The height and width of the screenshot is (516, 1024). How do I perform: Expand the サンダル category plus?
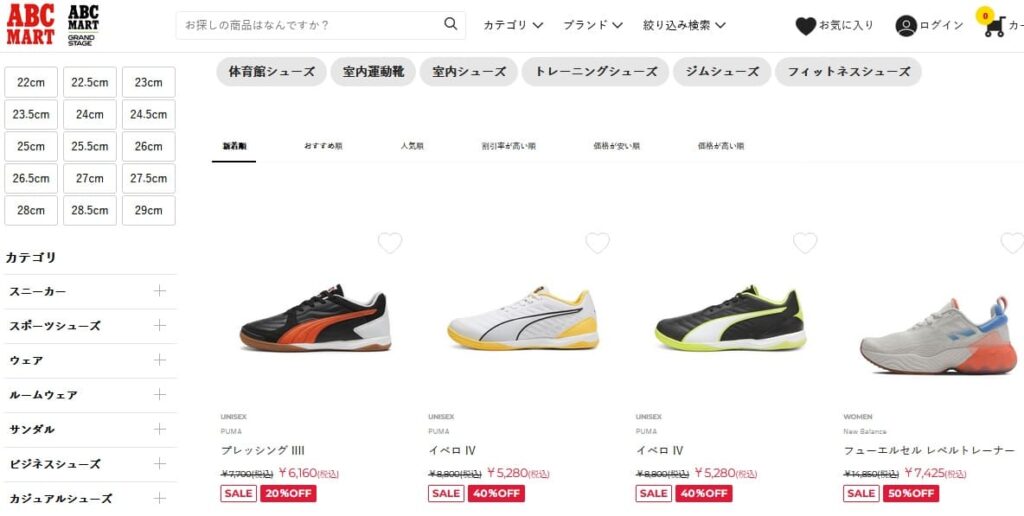click(x=160, y=428)
